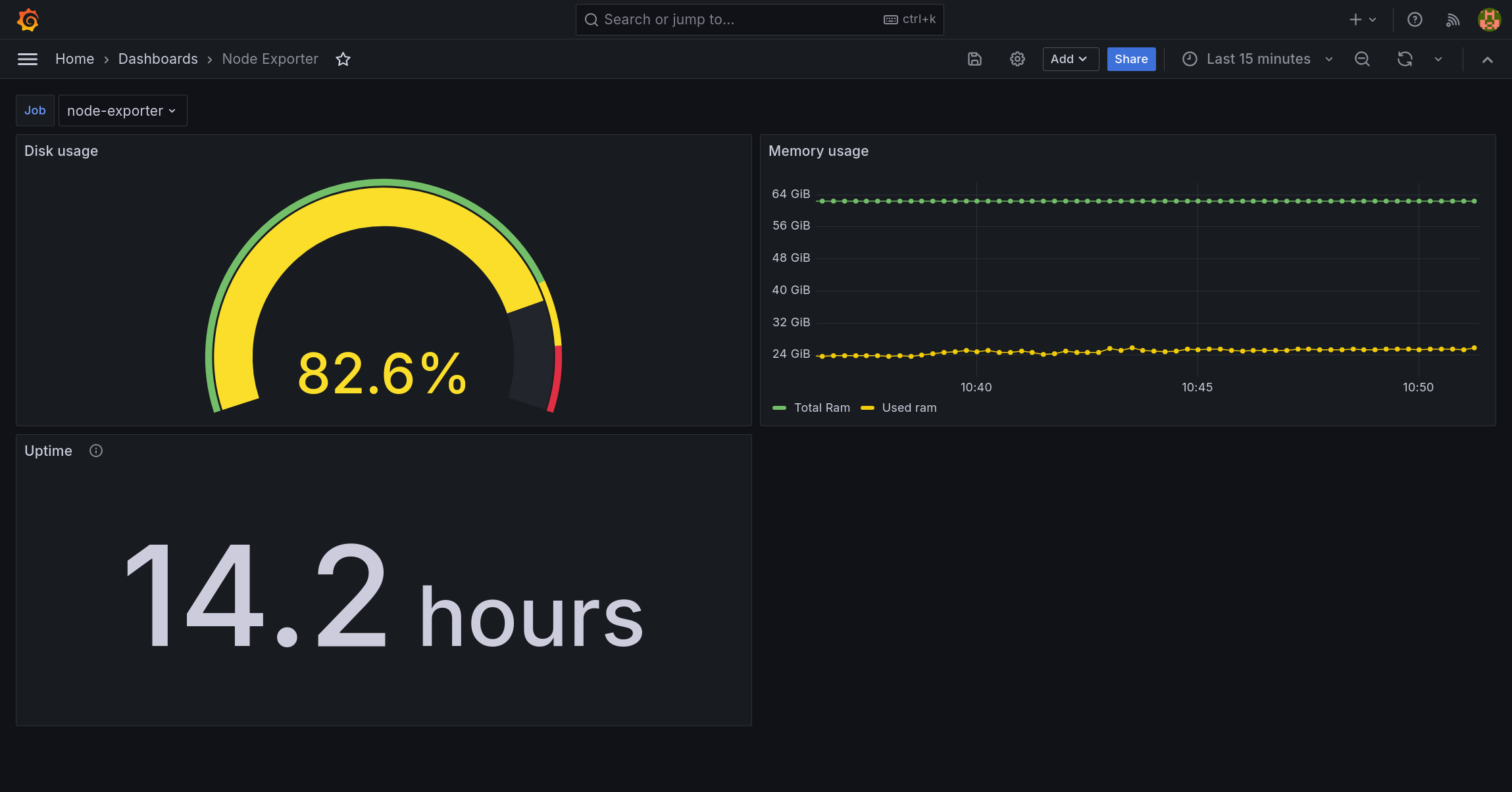Click the 64 GiB axis label
The image size is (1512, 792).
click(791, 194)
